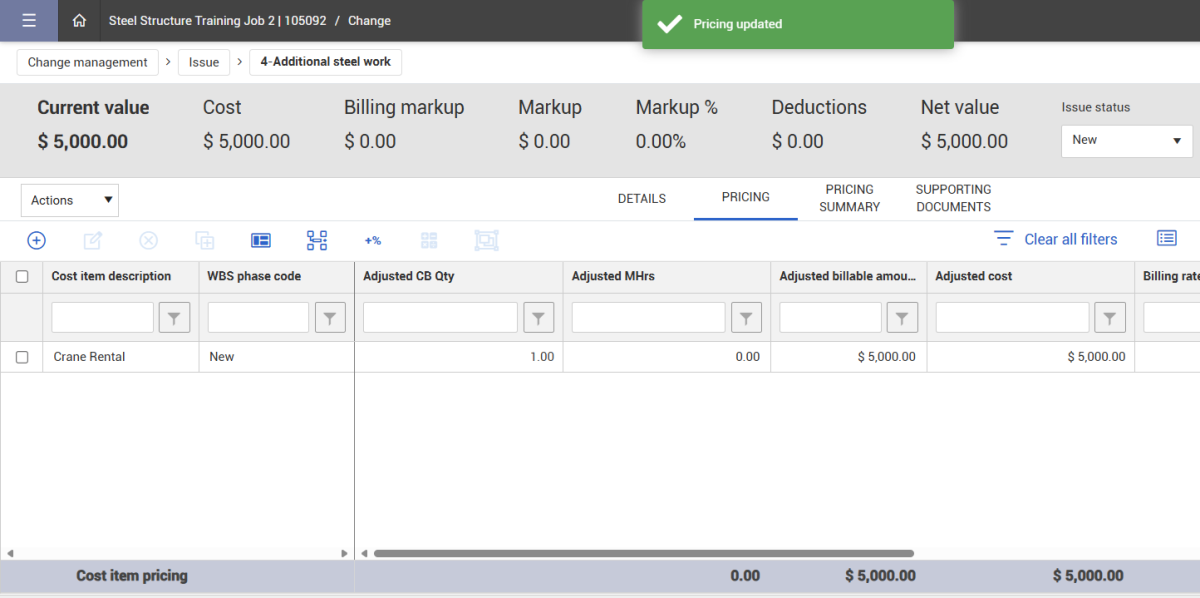Go to home via house icon
Image resolution: width=1200 pixels, height=598 pixels.
(x=79, y=21)
